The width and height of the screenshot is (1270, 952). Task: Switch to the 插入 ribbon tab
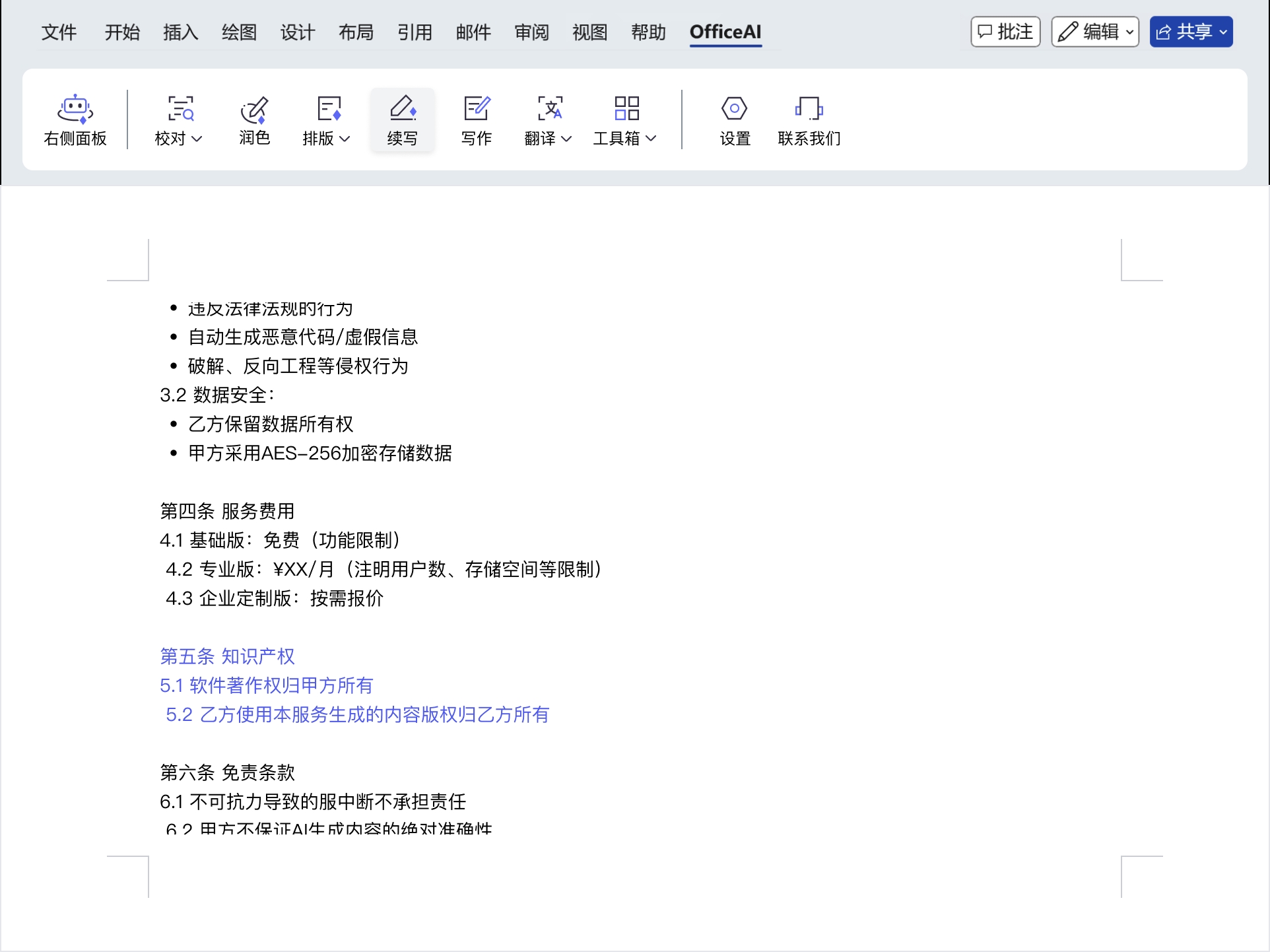180,32
